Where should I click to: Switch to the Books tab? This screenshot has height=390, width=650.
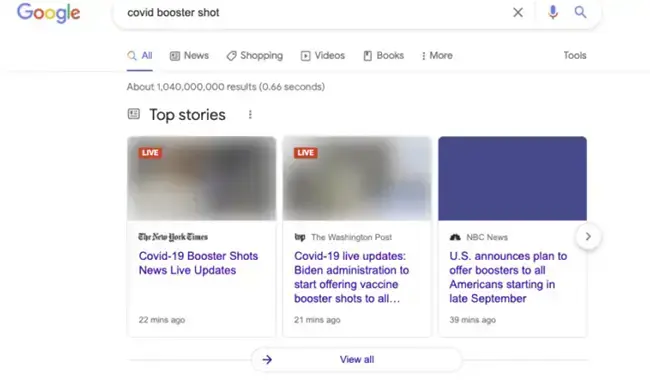tap(383, 56)
